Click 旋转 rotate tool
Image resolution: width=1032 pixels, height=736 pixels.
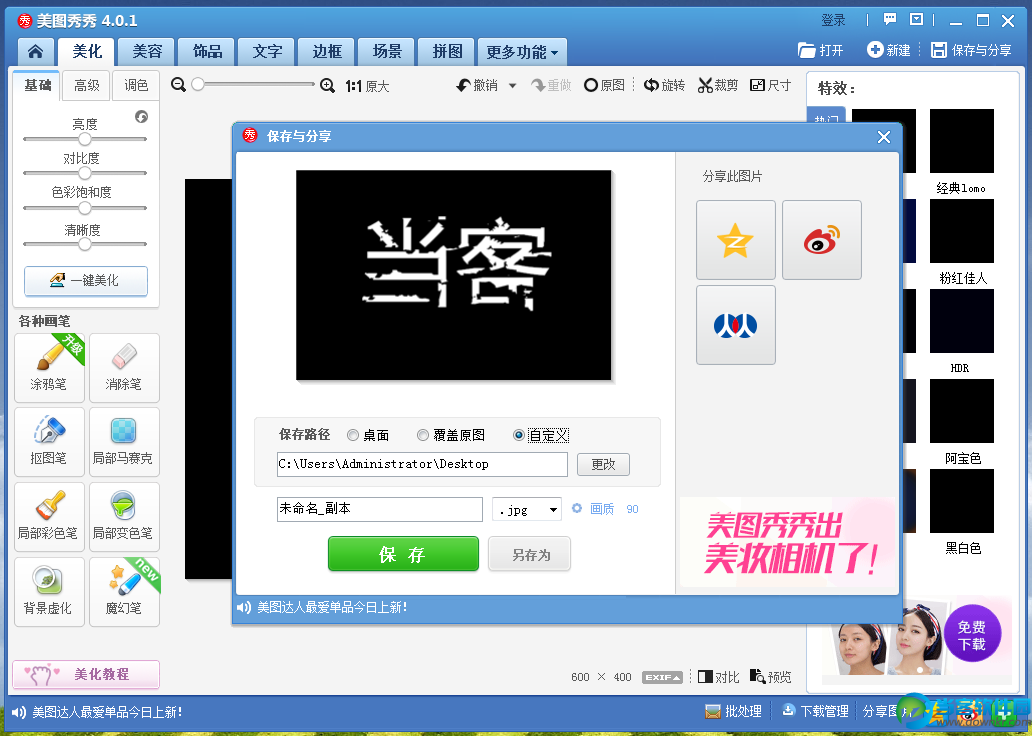pos(664,86)
